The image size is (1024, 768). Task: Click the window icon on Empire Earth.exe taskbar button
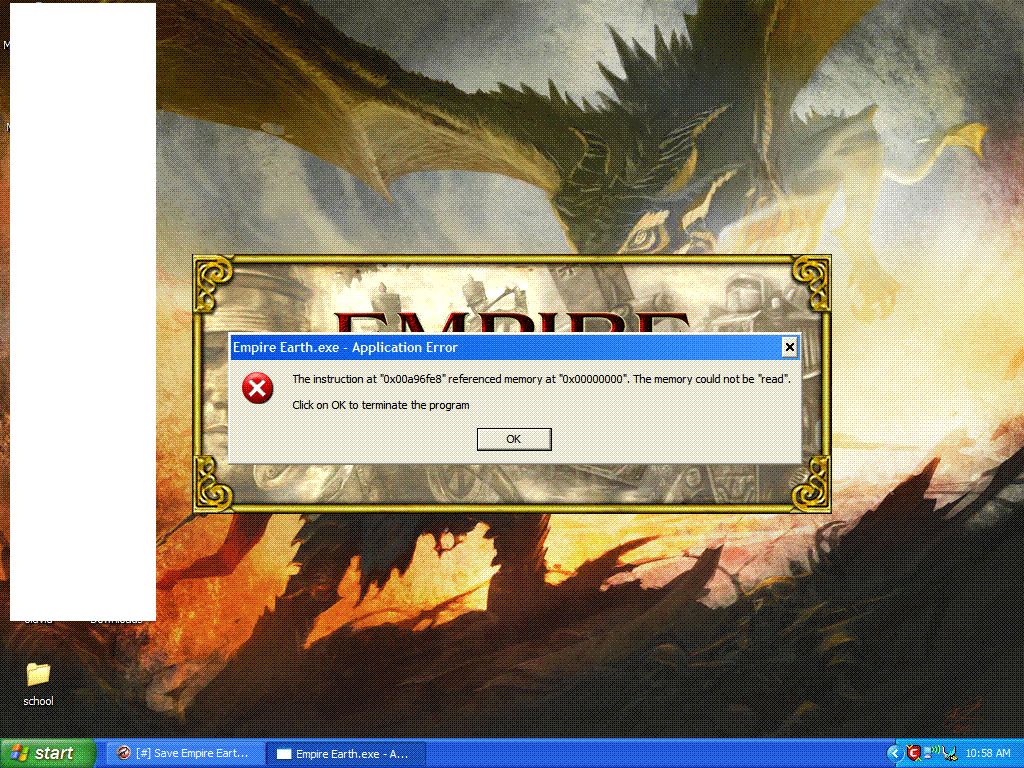pos(284,754)
